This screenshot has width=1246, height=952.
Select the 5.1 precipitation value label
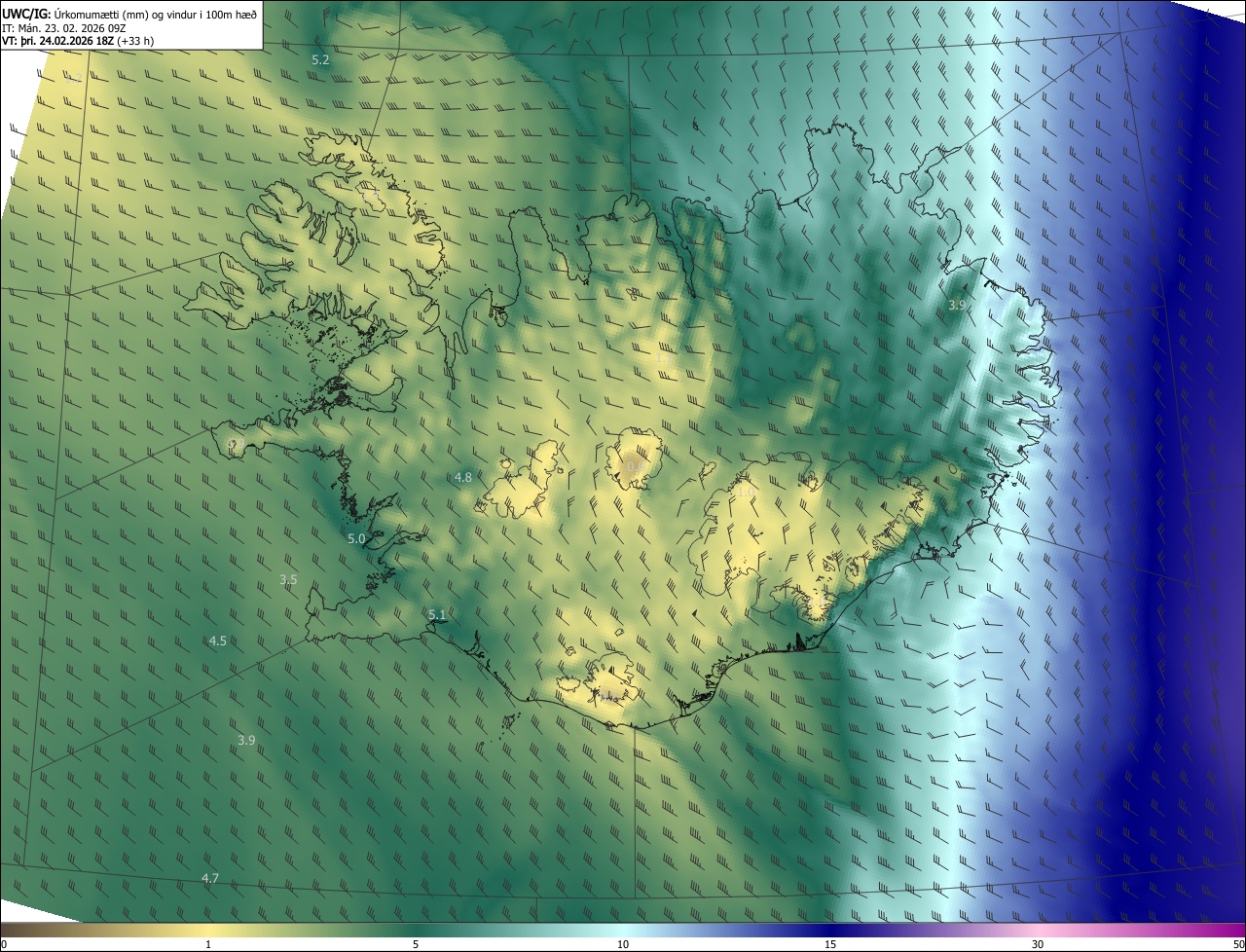[437, 614]
